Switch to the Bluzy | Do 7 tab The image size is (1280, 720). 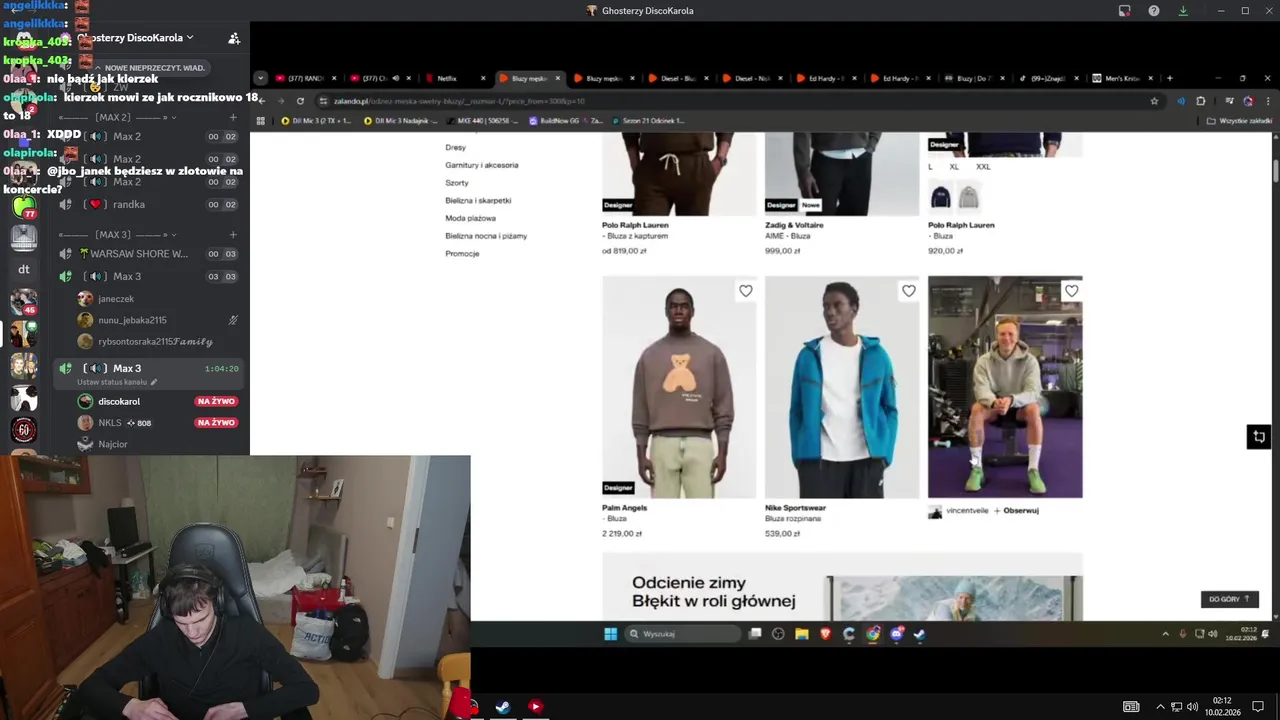[x=975, y=78]
